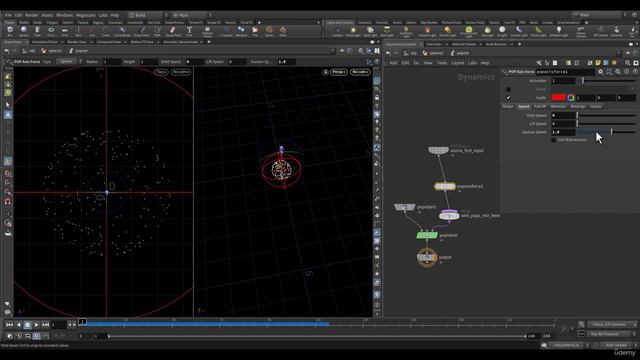The image size is (640, 360).
Task: Open the Top viewport view dropdown
Action: click(162, 72)
